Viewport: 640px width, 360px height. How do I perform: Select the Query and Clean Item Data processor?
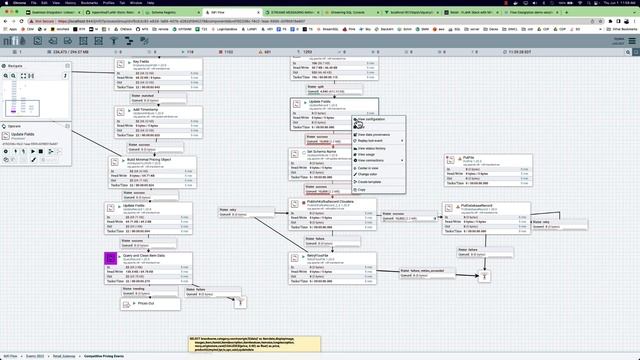[148, 268]
